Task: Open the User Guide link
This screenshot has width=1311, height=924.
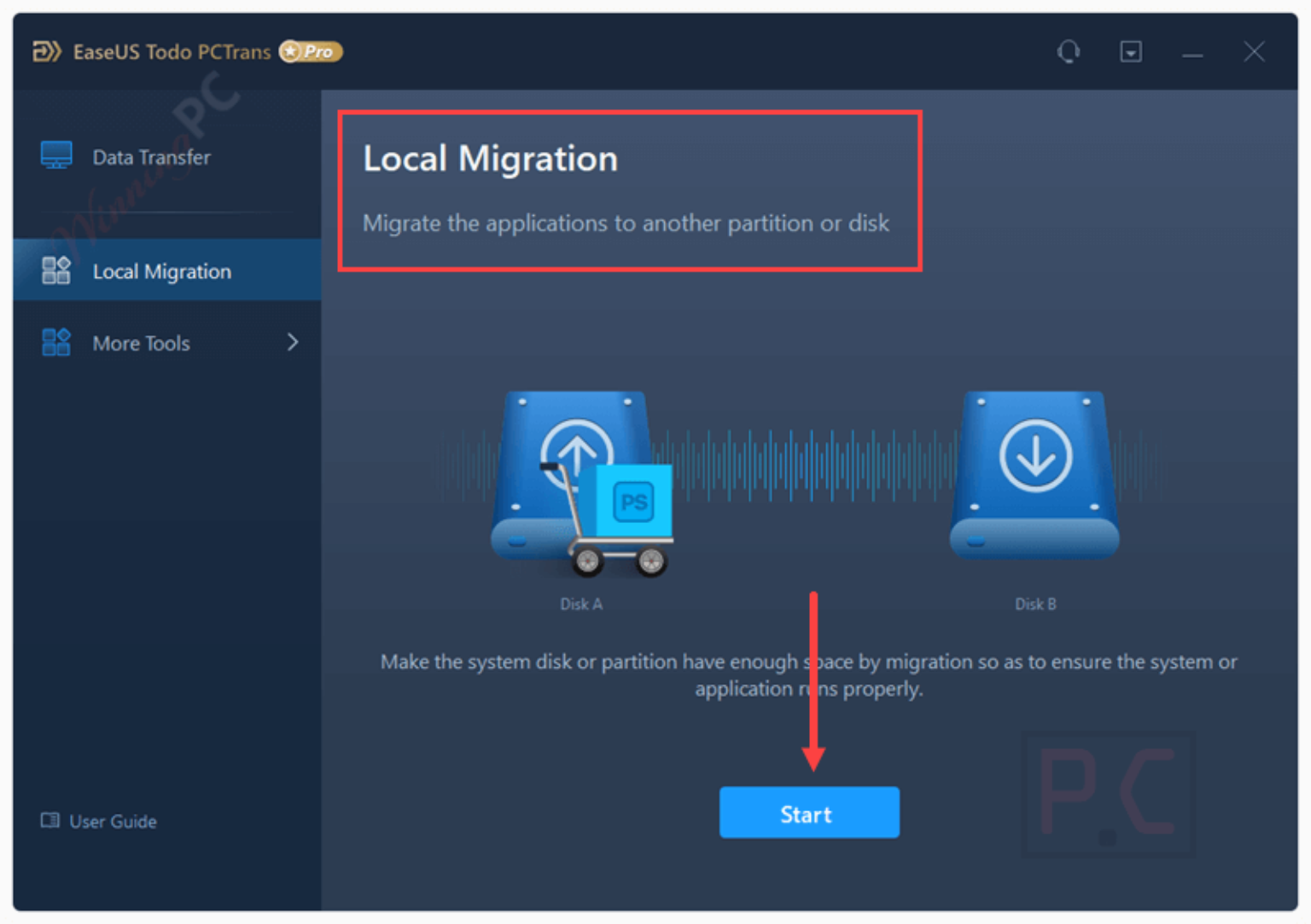Action: pyautogui.click(x=113, y=821)
